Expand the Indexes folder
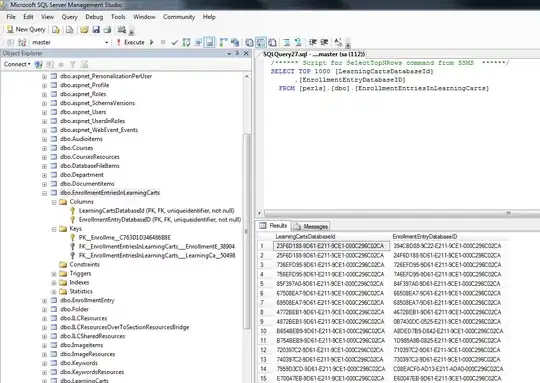Screen dimensions: 540x383 (54, 283)
